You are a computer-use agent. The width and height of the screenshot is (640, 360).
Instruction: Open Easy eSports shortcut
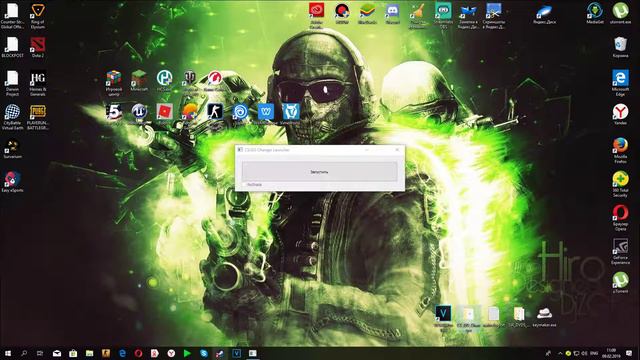click(12, 182)
